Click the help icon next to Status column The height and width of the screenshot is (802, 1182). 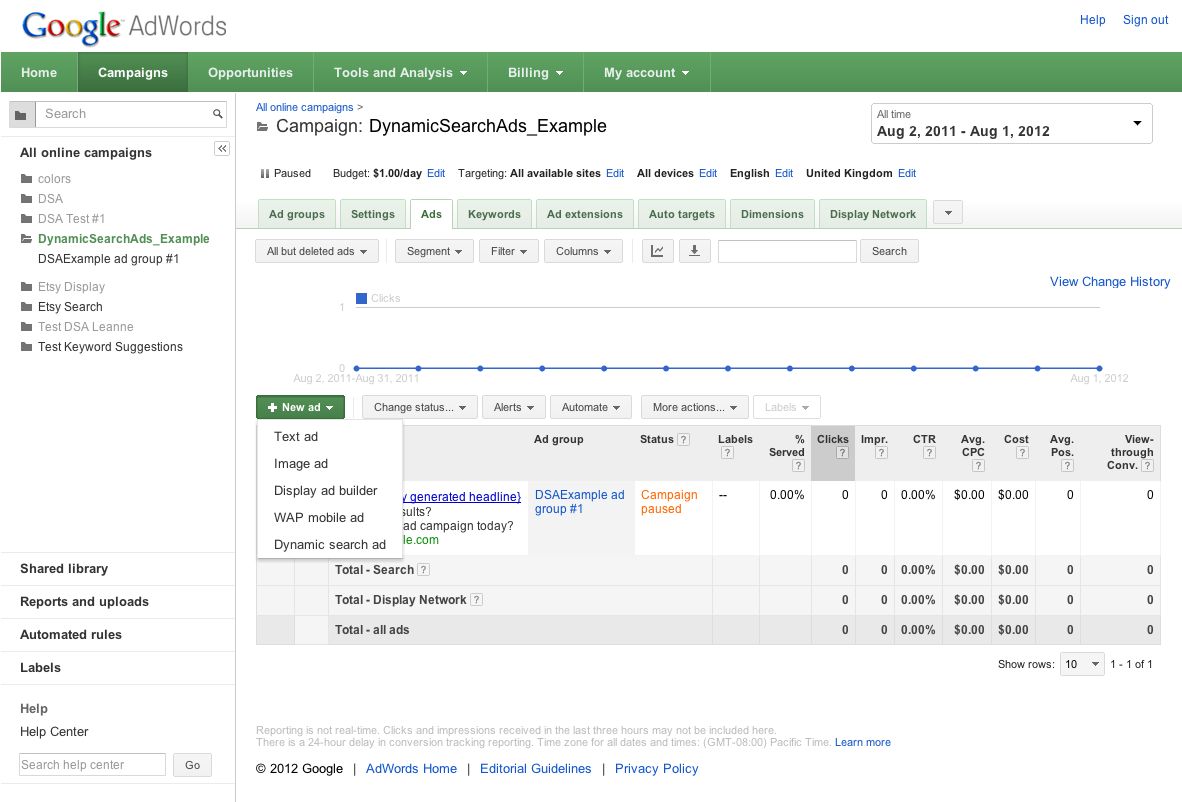tap(684, 439)
